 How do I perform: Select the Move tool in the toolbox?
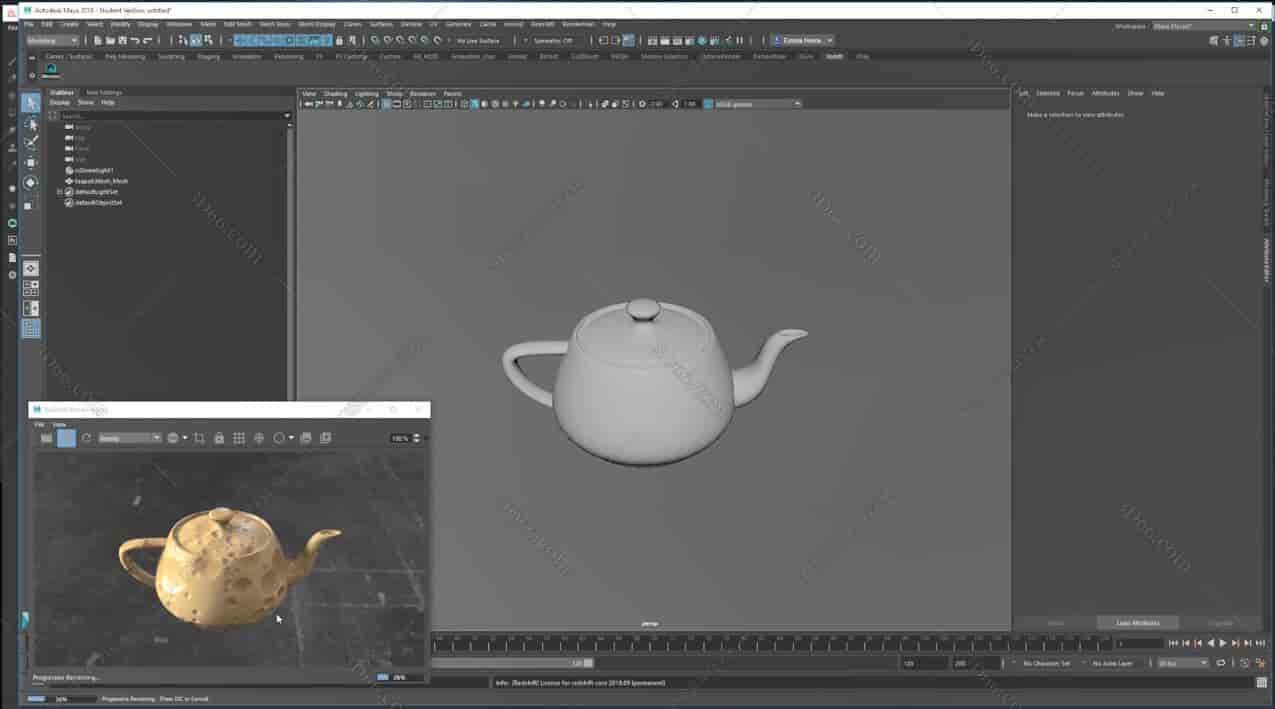point(31,162)
